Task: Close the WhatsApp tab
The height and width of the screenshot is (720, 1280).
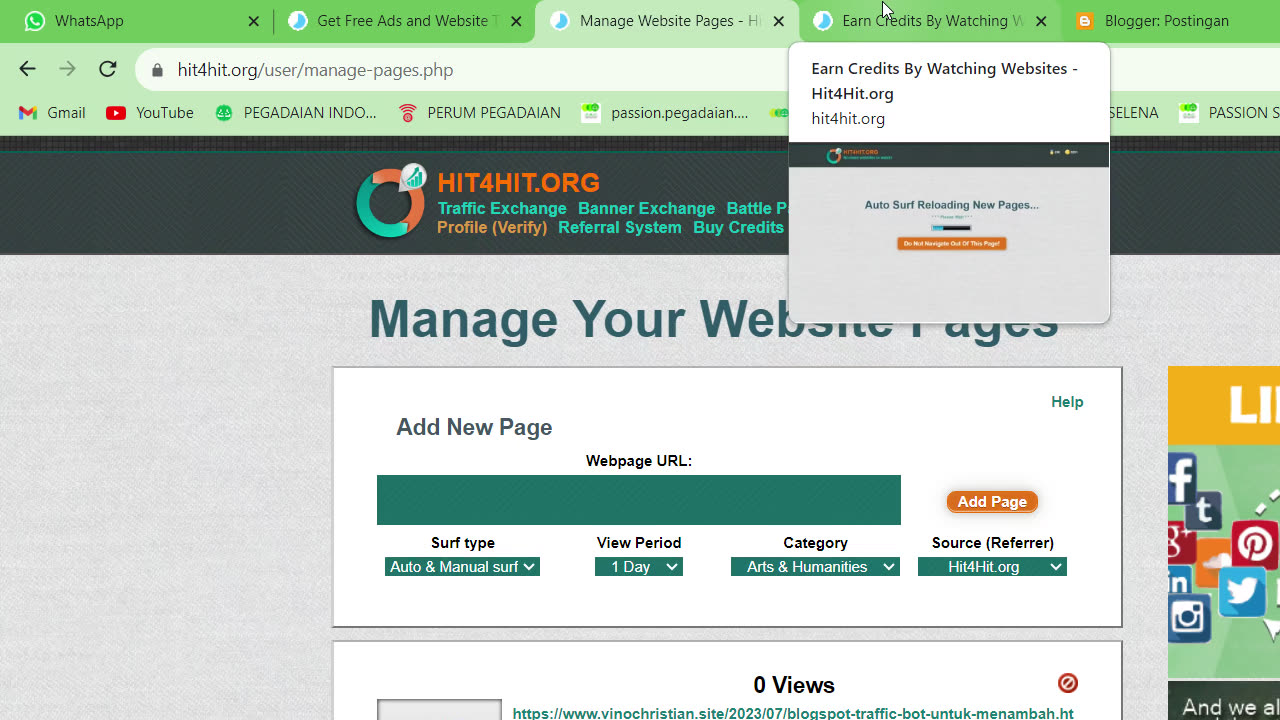Action: [x=253, y=21]
